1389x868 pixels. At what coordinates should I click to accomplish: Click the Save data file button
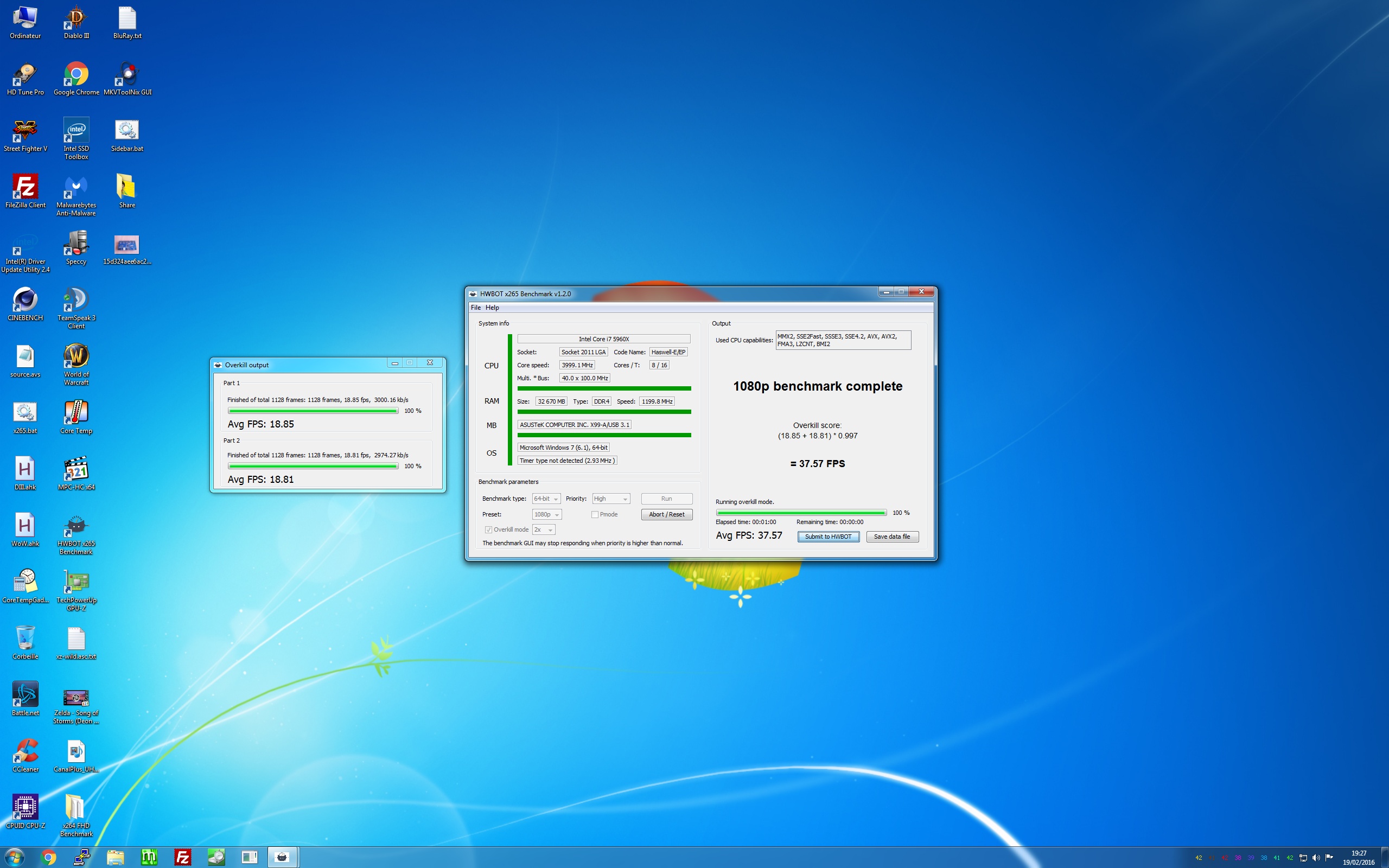tap(892, 537)
